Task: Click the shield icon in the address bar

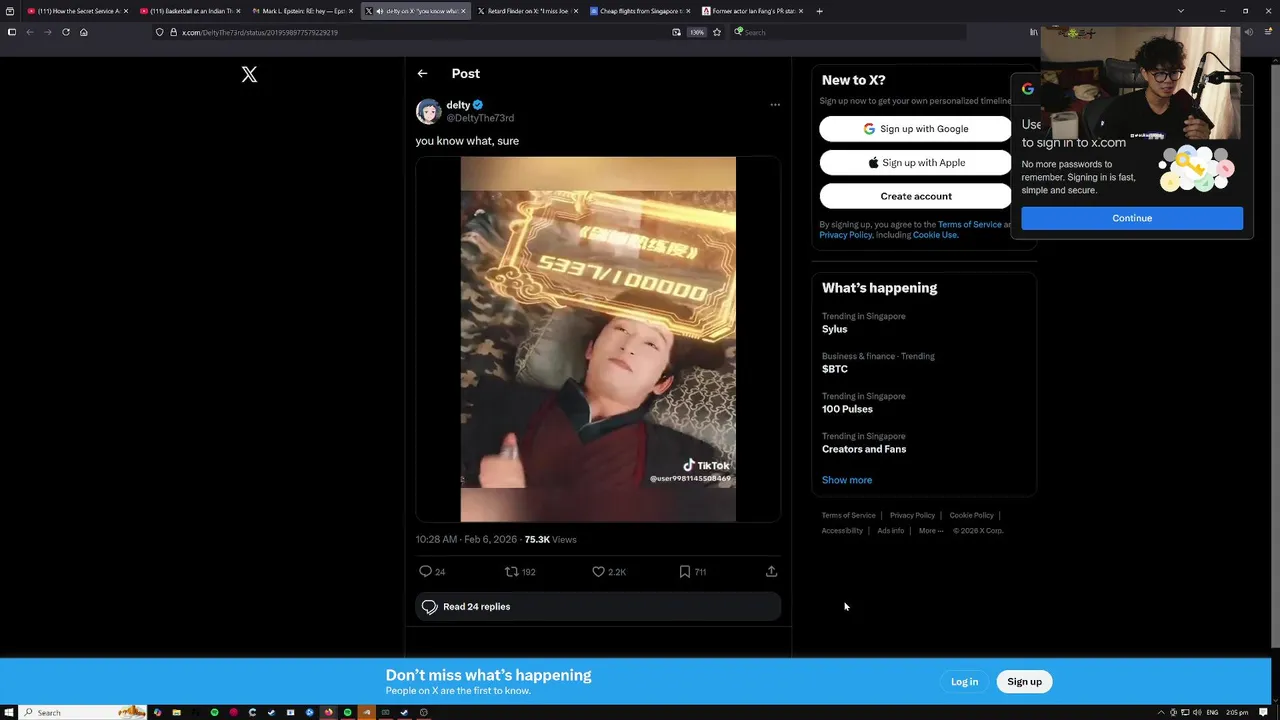Action: (x=159, y=32)
